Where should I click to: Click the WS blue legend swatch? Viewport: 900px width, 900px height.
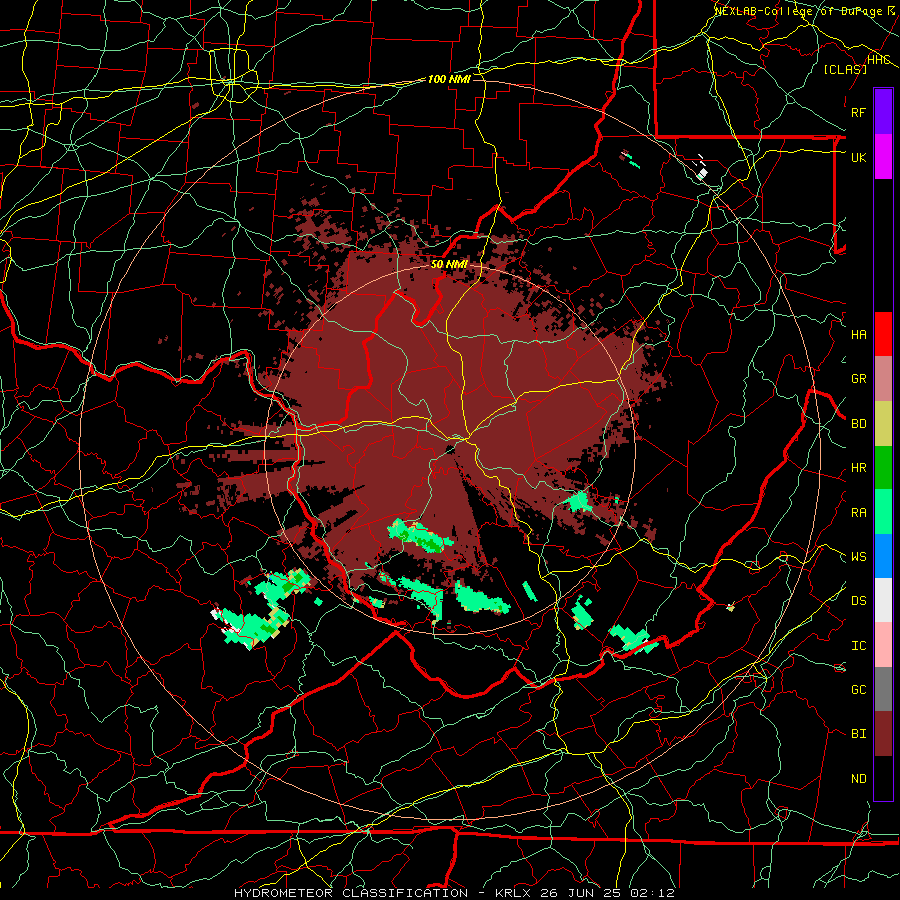(883, 556)
